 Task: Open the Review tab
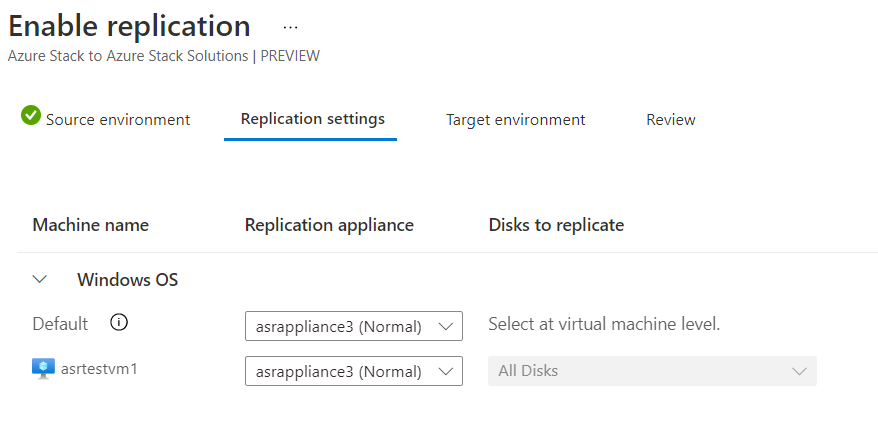pos(670,120)
